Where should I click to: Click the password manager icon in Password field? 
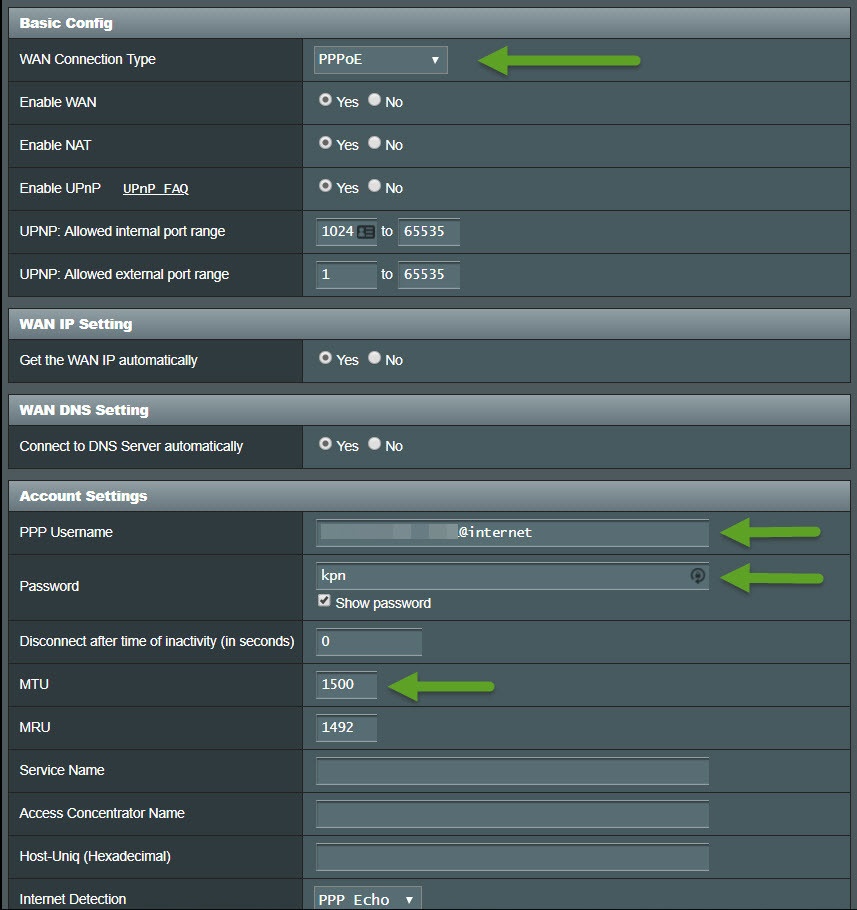click(x=698, y=576)
